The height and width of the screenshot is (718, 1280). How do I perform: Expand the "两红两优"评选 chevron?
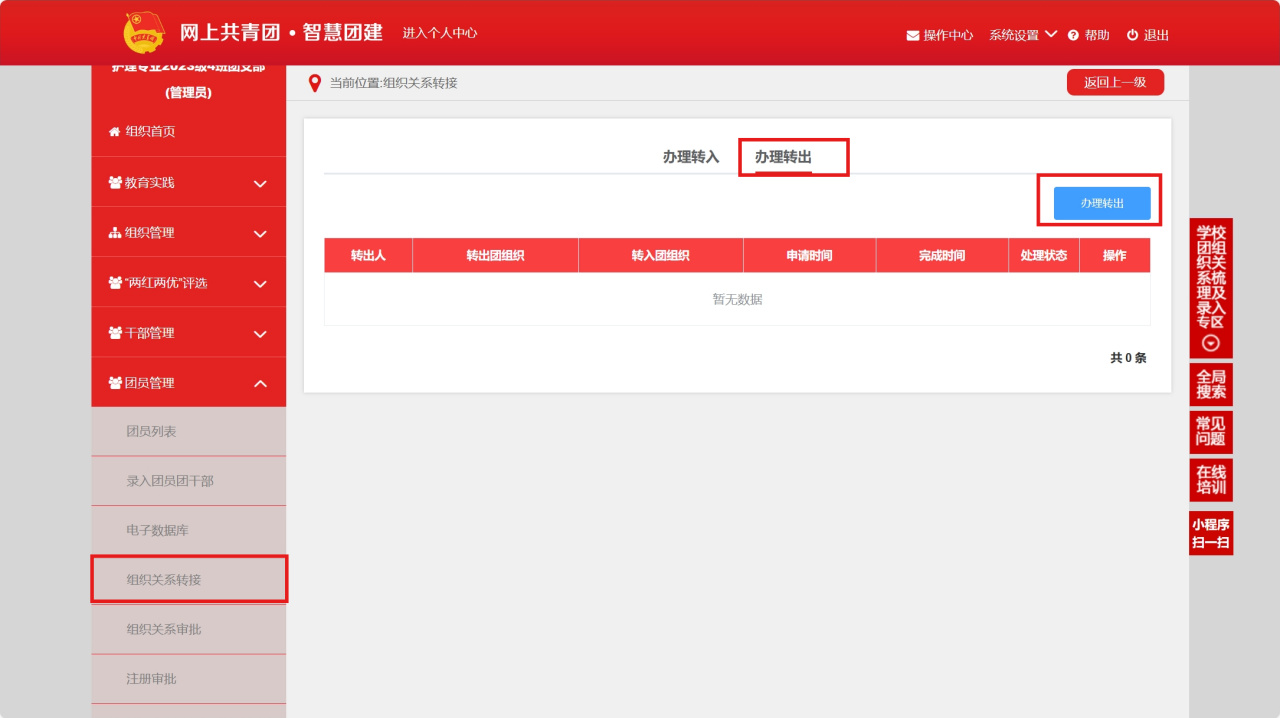[x=260, y=284]
